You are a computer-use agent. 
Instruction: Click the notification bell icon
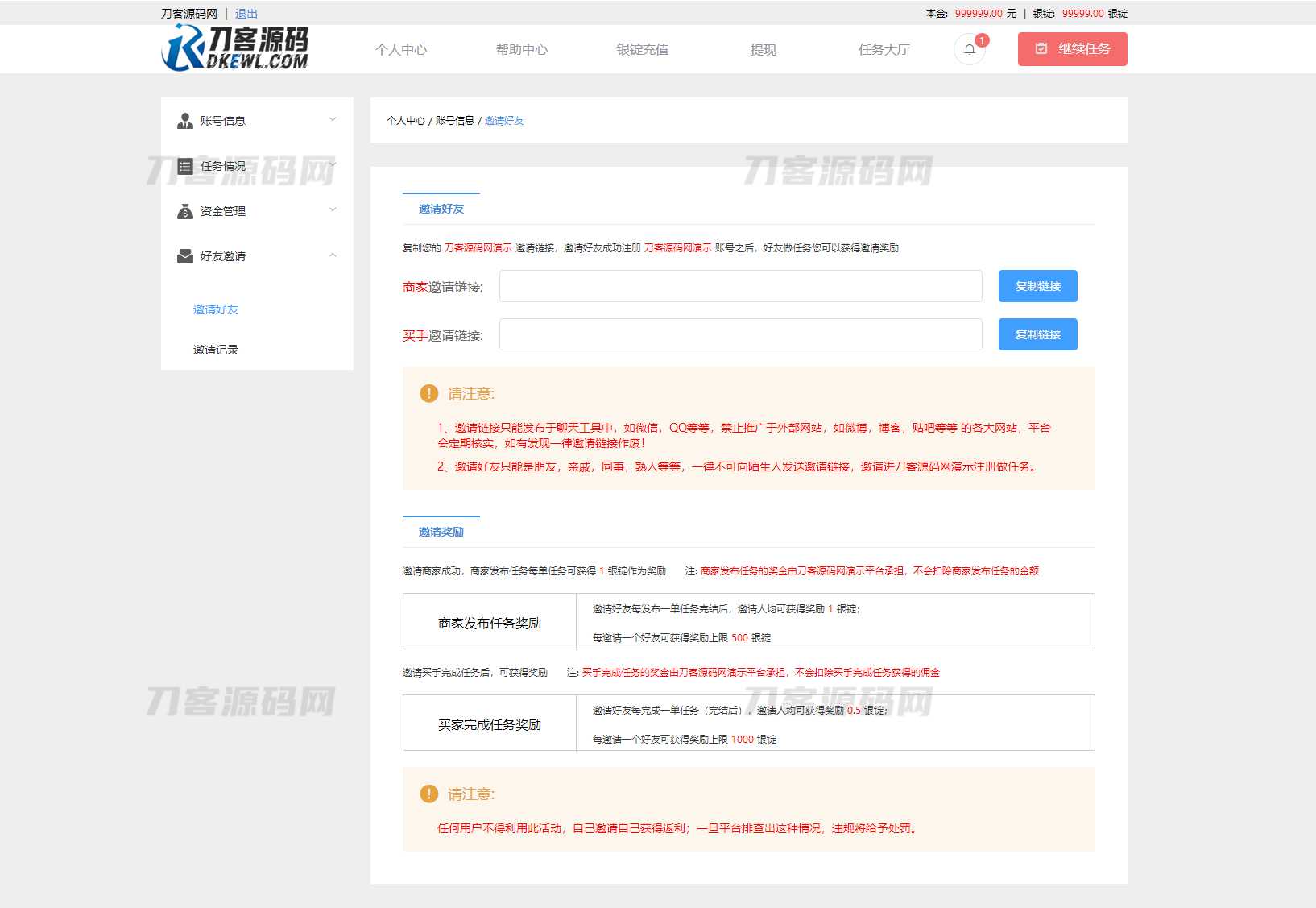coord(969,49)
